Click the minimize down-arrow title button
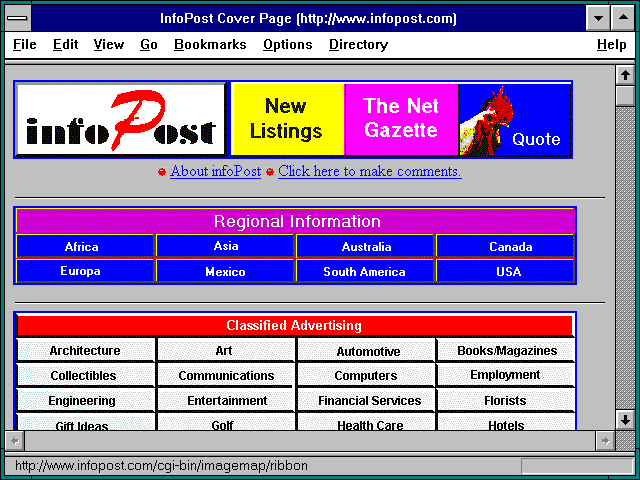 point(598,18)
